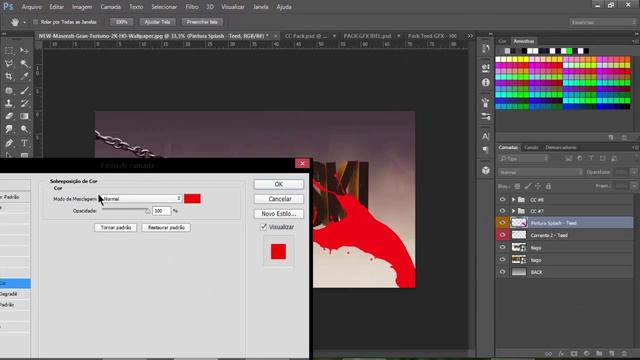Open the Imagem menu
The height and width of the screenshot is (360, 640).
coord(82,7)
